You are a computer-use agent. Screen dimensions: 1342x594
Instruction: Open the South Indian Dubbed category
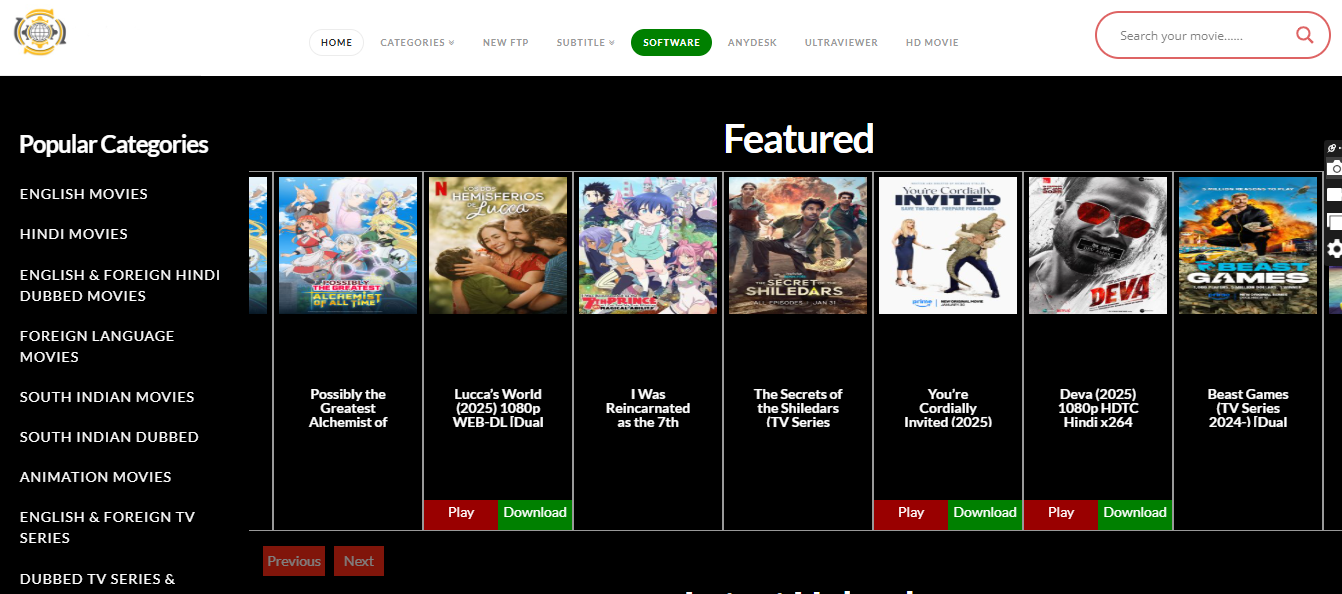[109, 437]
